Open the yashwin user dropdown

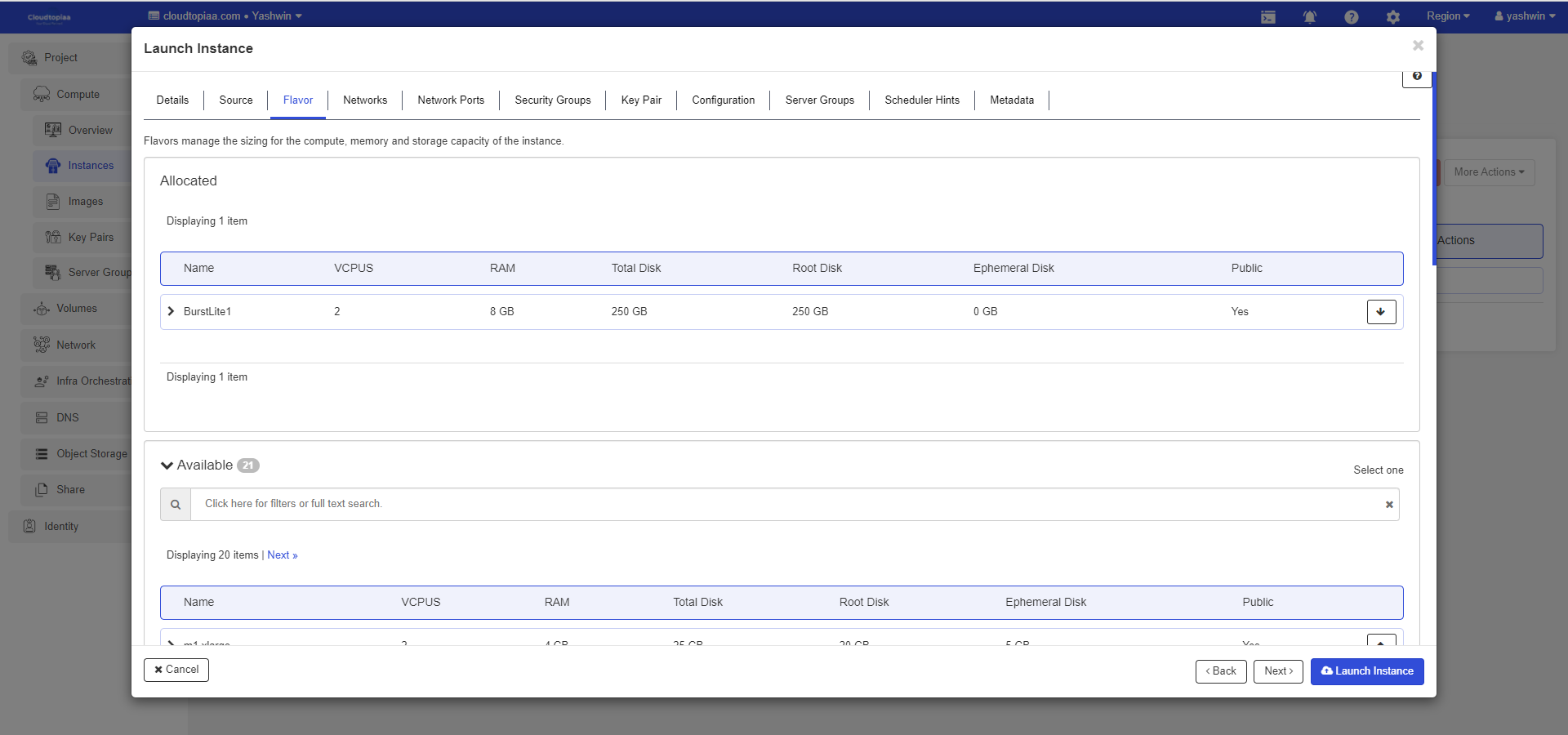(1524, 16)
